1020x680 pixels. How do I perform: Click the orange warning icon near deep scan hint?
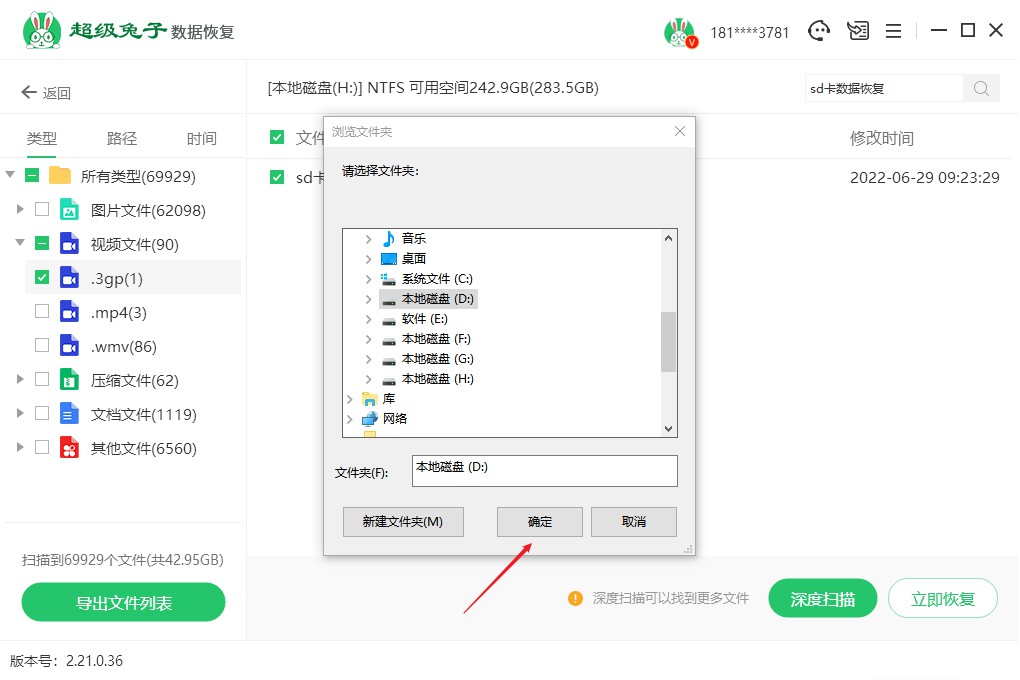pyautogui.click(x=575, y=598)
